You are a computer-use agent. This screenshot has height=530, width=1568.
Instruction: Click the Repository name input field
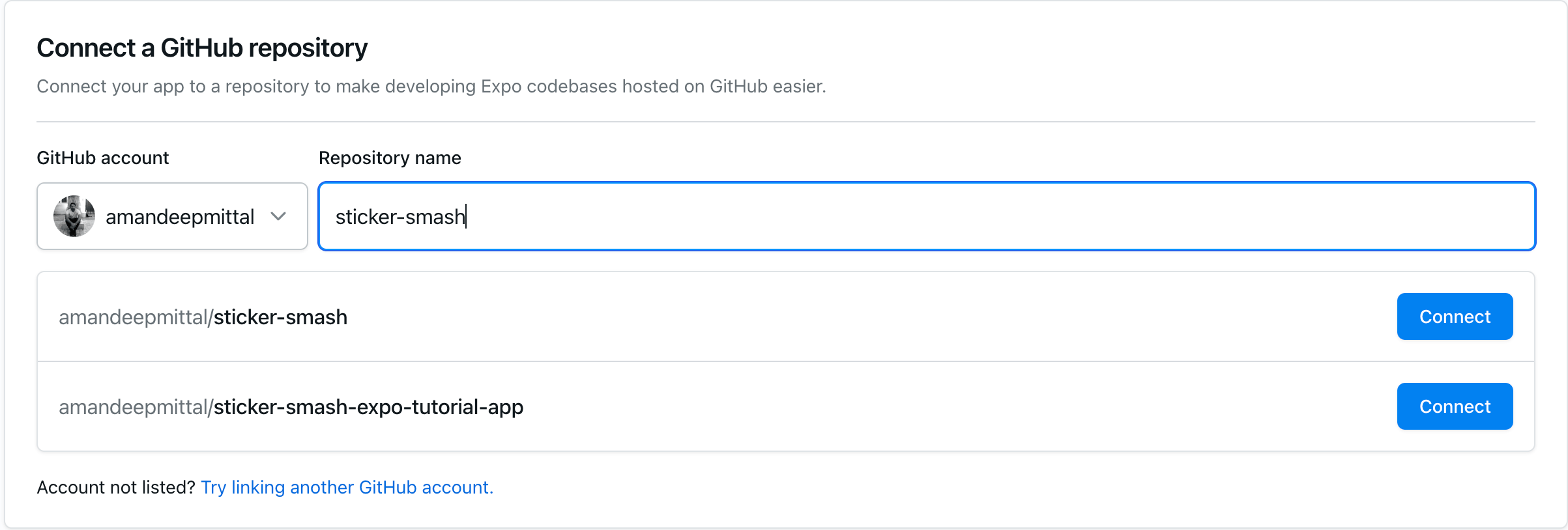tap(782, 216)
